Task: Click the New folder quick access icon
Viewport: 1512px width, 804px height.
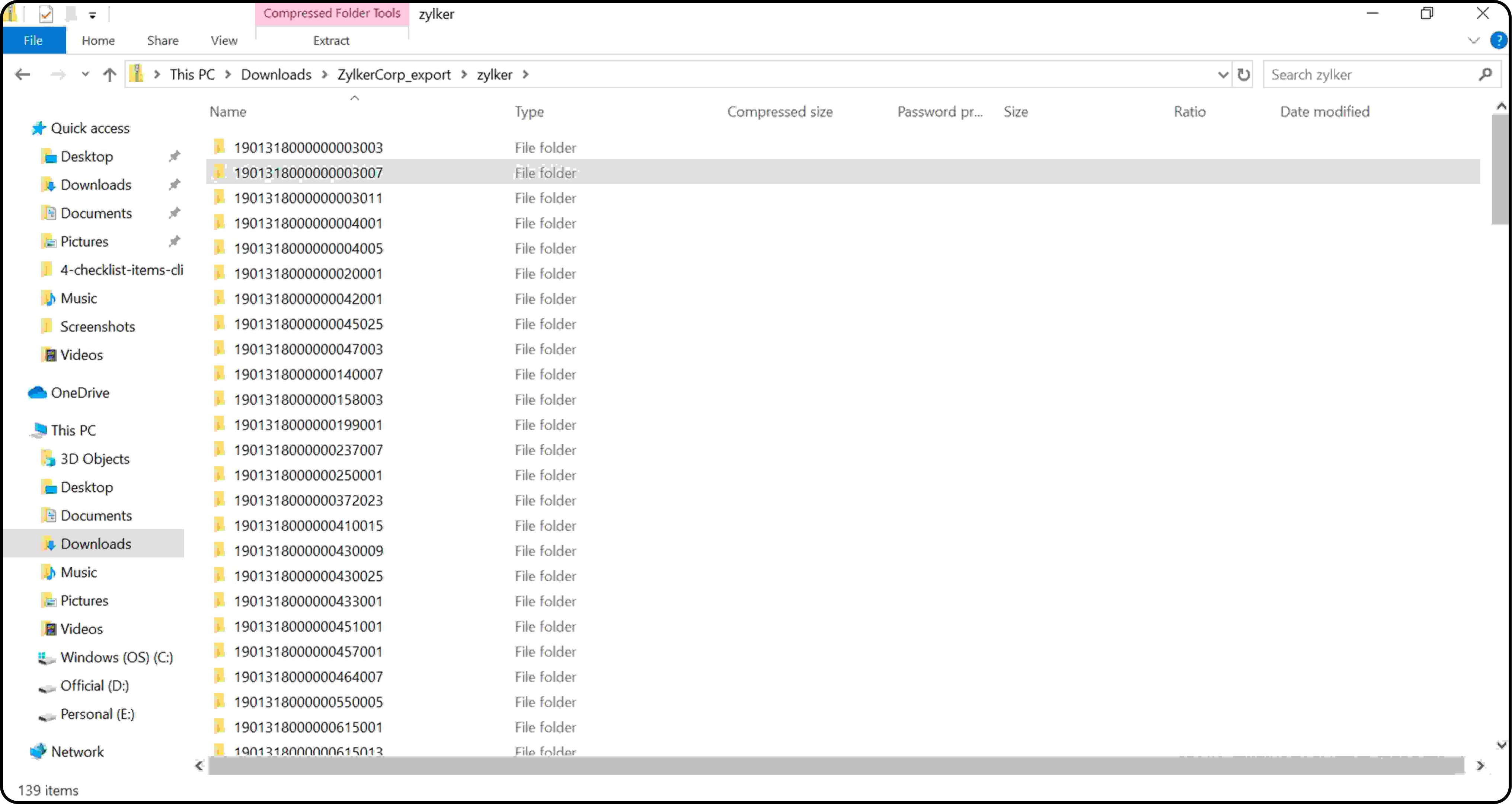Action: [x=71, y=14]
